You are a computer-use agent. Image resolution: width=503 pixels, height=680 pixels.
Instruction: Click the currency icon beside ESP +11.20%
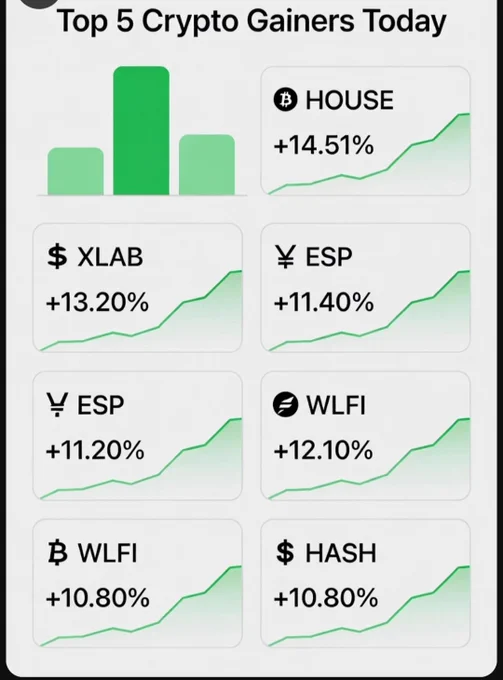coord(57,405)
